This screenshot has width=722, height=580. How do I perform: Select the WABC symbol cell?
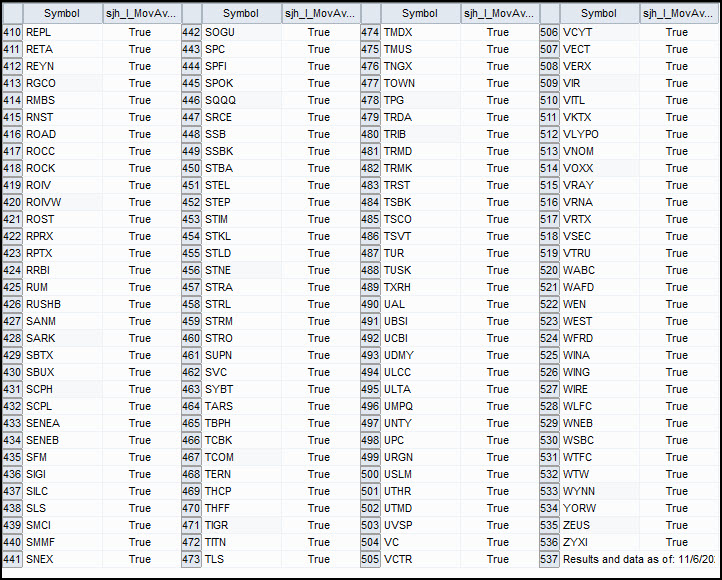click(600, 270)
